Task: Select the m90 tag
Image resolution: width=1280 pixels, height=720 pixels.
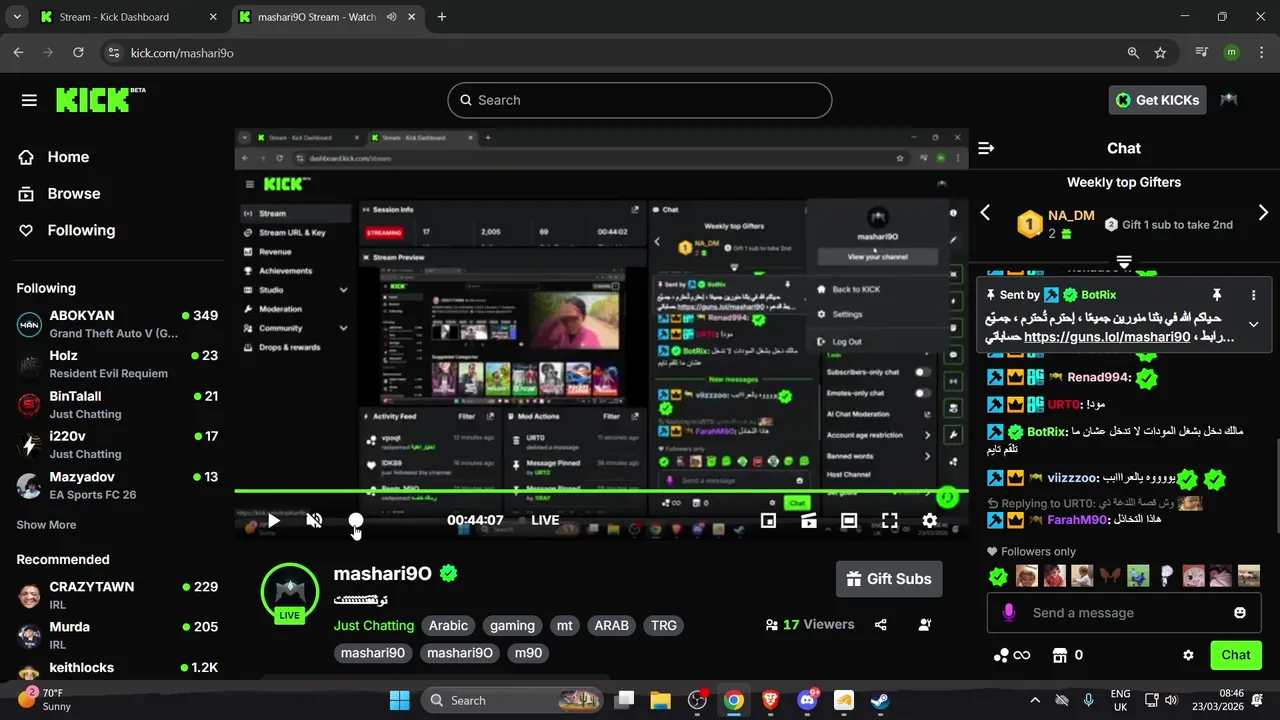Action: pos(528,653)
